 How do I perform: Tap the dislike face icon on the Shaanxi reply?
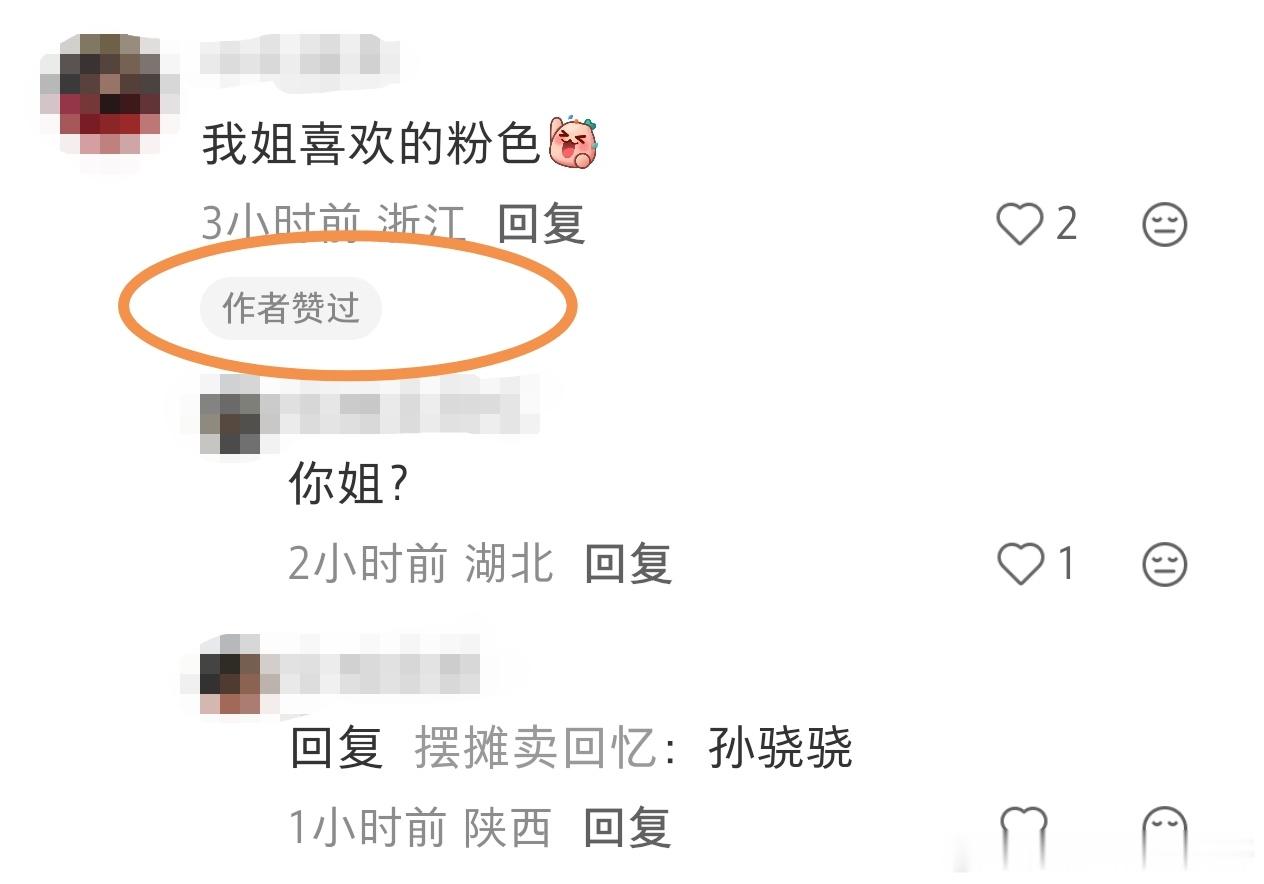pyautogui.click(x=1165, y=828)
